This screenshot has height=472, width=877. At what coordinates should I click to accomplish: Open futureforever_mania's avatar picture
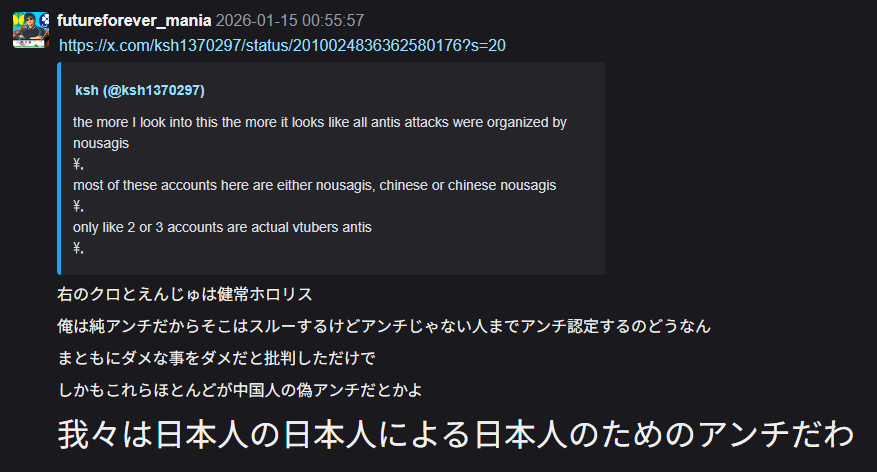31,30
